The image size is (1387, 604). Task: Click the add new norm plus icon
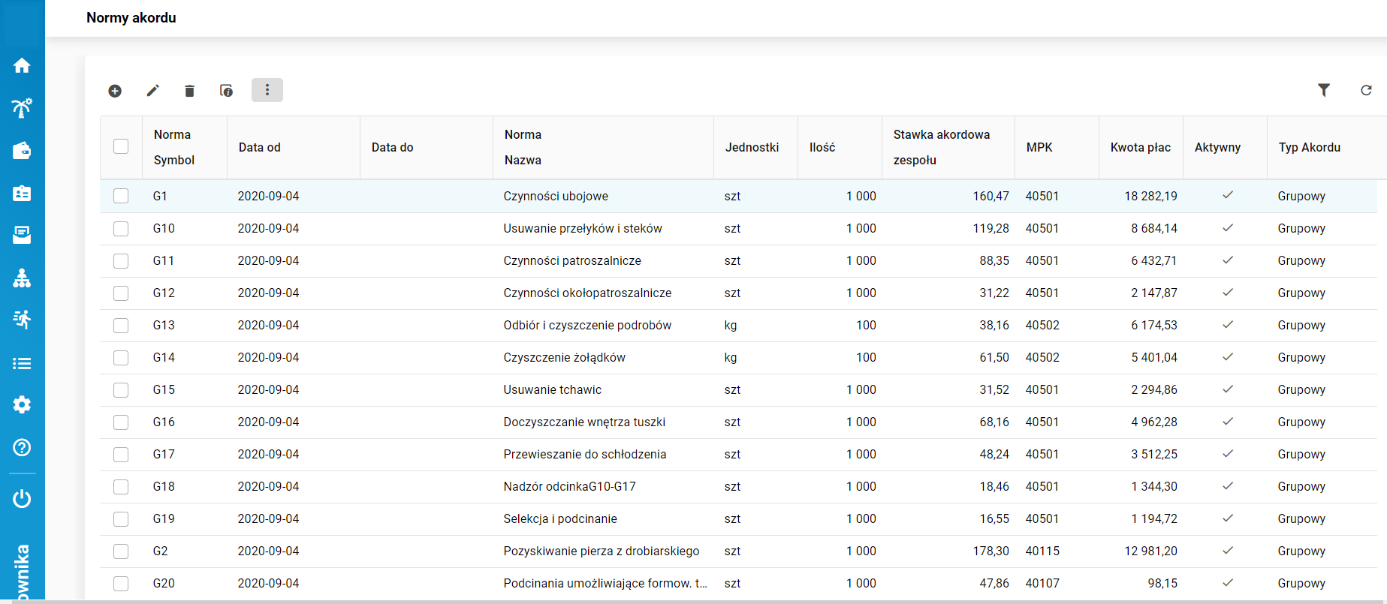(115, 91)
